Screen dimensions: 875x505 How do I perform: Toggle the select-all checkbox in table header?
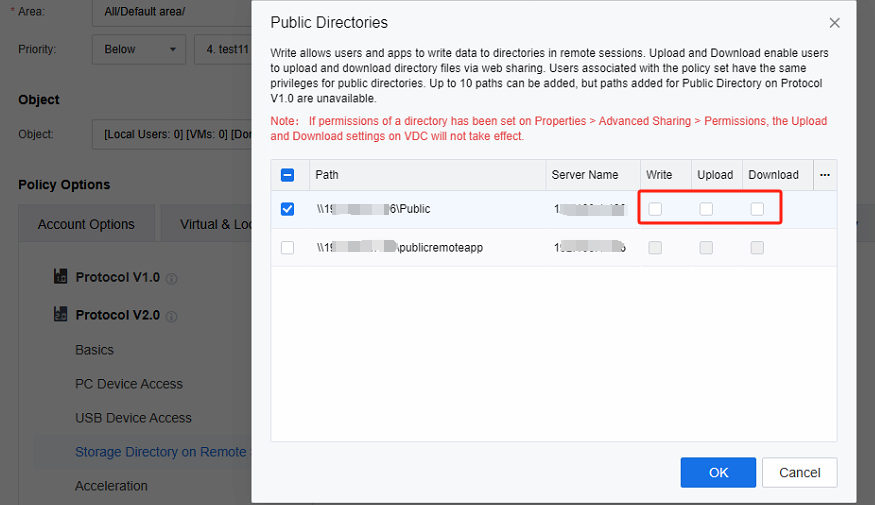(x=287, y=175)
